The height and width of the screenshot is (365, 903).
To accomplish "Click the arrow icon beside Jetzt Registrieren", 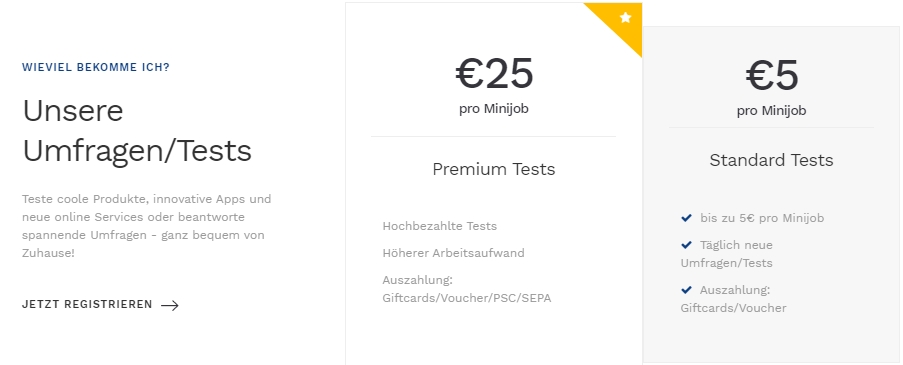I will pos(170,305).
